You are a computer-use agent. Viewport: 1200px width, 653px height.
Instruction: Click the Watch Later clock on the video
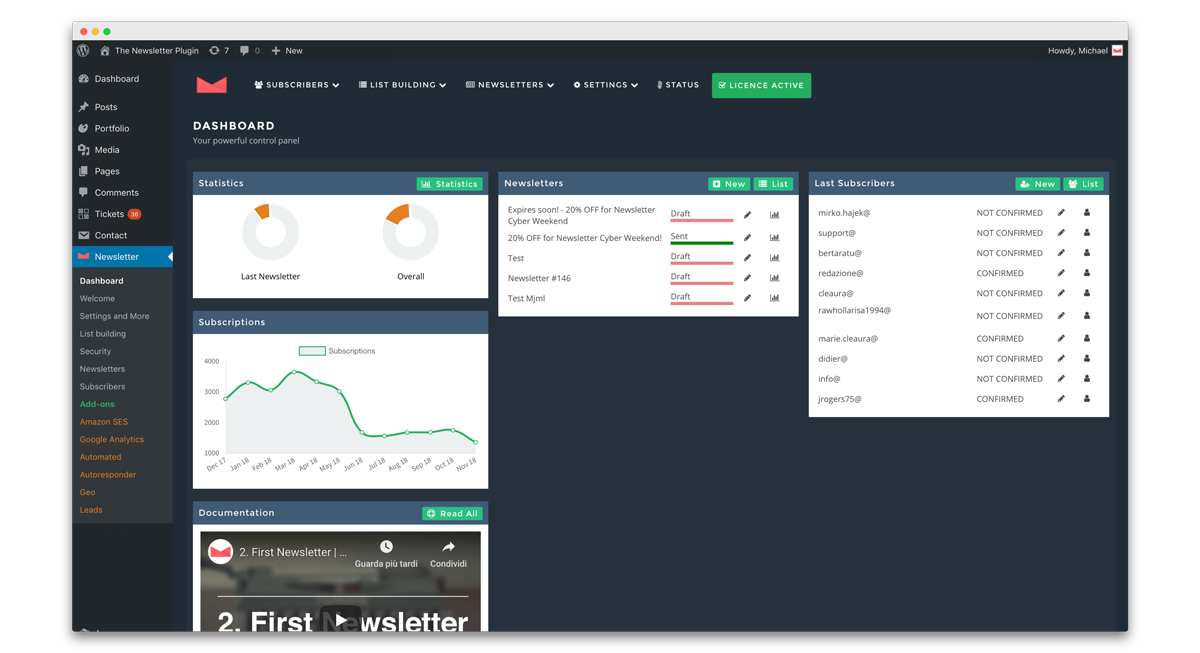(385, 546)
